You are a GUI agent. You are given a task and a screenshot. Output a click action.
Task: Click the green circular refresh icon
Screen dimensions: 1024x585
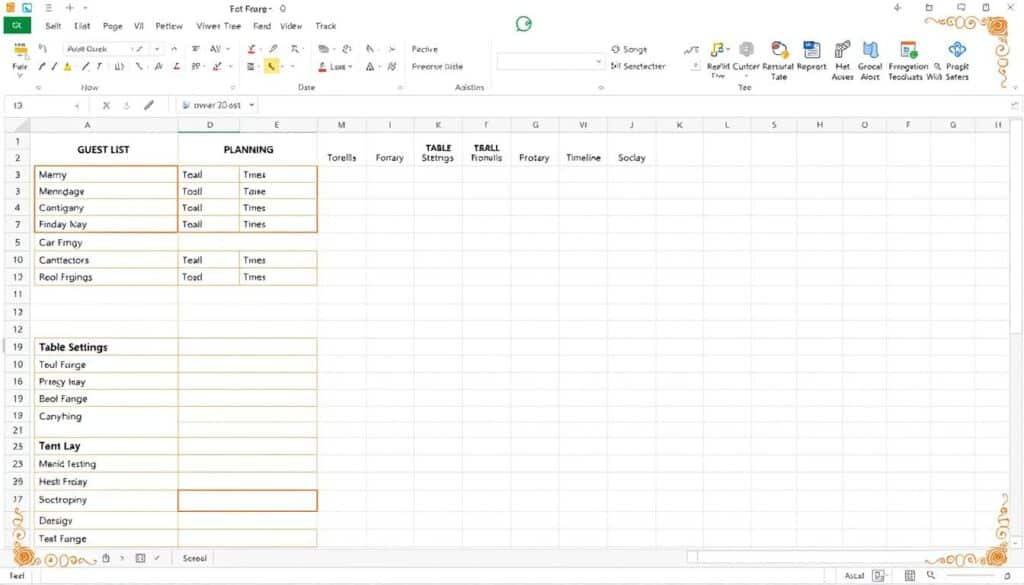point(523,24)
